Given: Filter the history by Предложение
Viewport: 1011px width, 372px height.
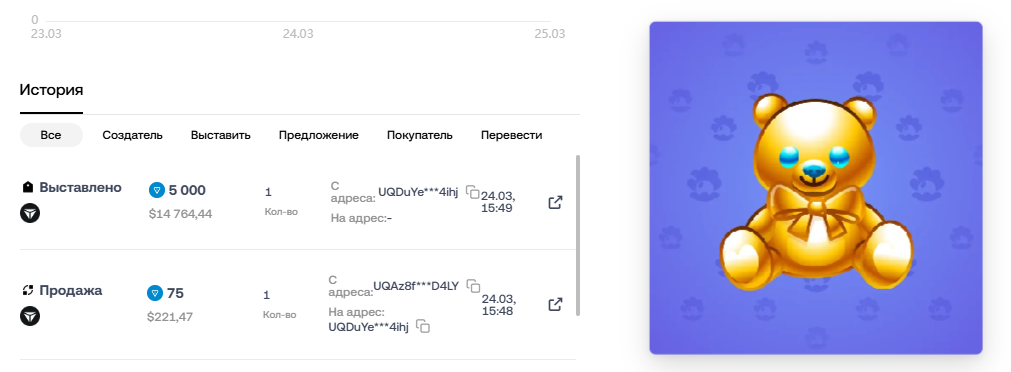Looking at the screenshot, I should (x=319, y=135).
